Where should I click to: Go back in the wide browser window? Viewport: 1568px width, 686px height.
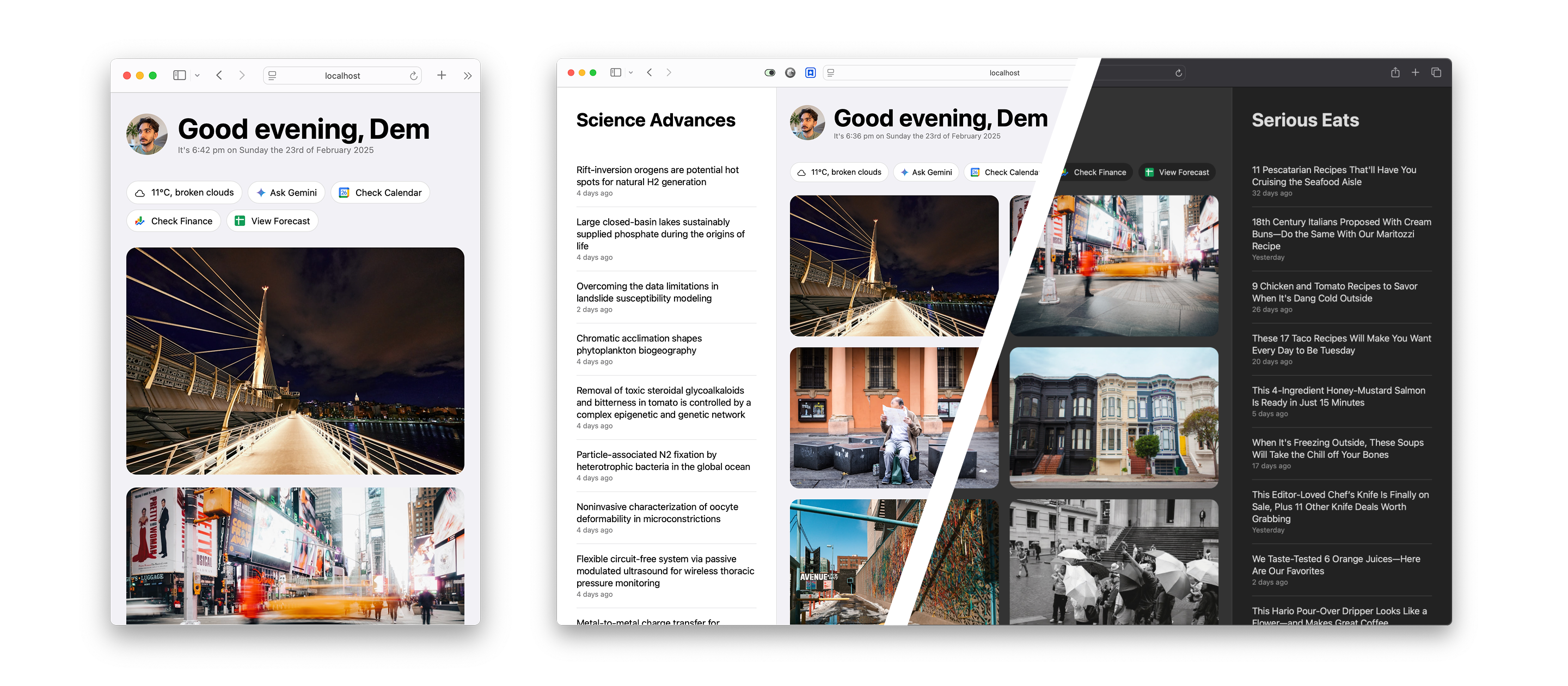650,72
